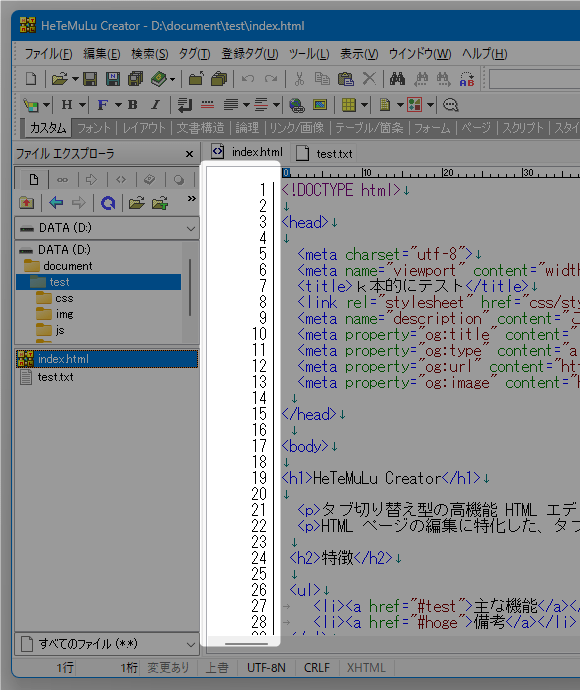
Task: Switch to the レイアウト tag tab
Action: click(x=144, y=128)
